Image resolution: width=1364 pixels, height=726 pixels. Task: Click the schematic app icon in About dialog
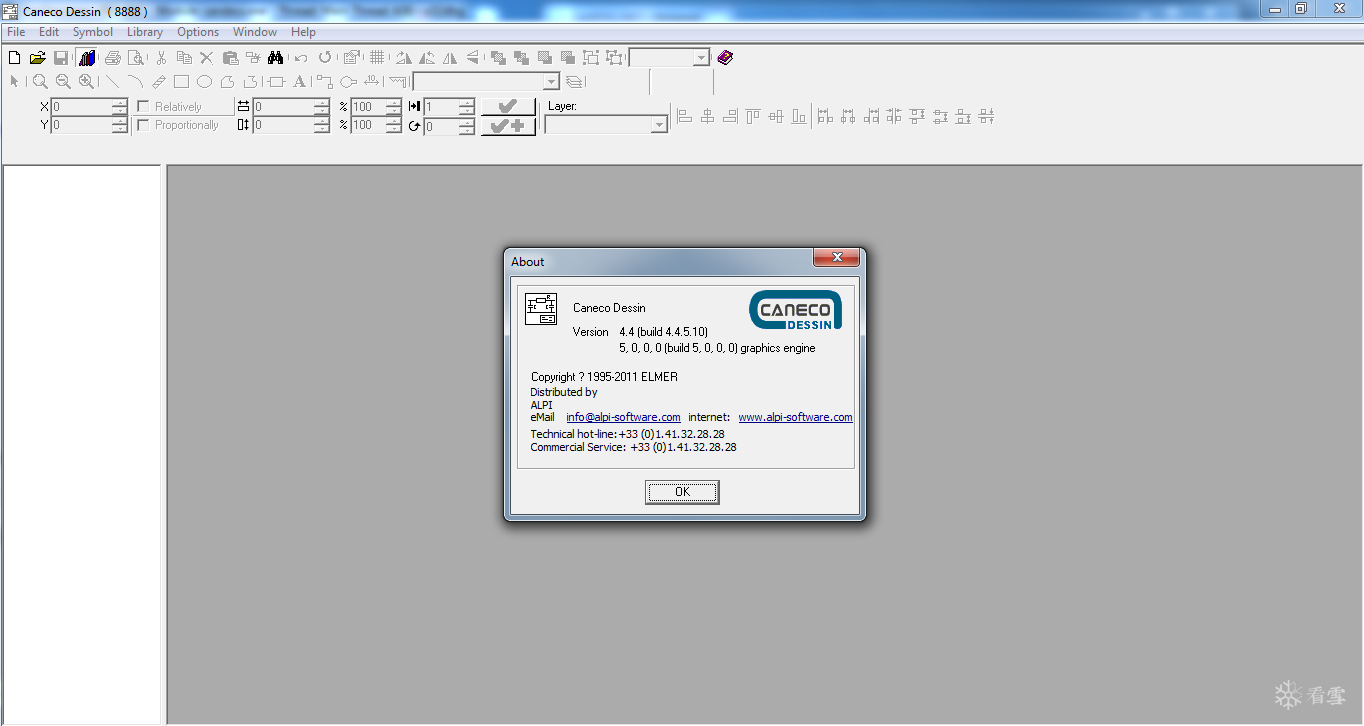[541, 309]
